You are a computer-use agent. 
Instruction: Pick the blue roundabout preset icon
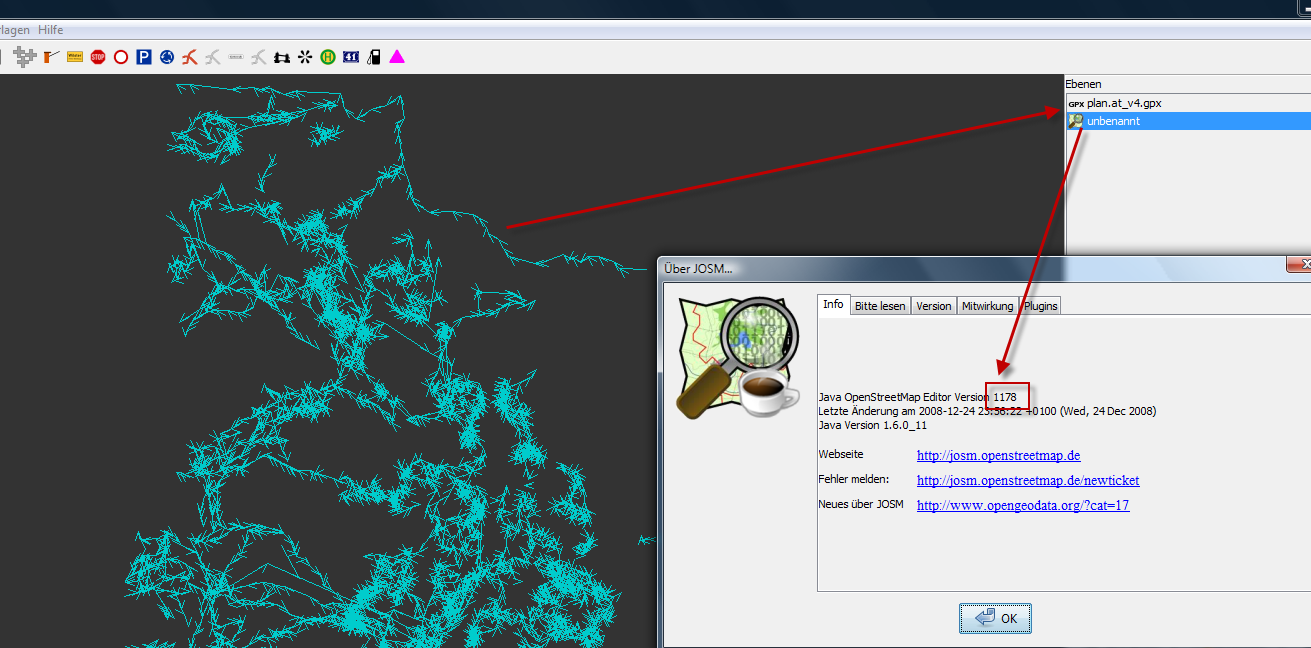pos(167,57)
